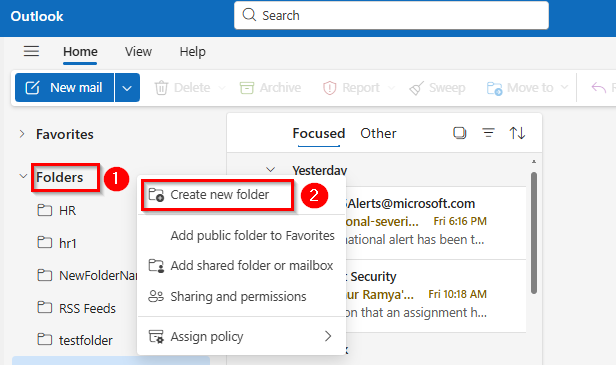The image size is (616, 365).
Task: Open the Help ribbon tab
Action: coord(192,51)
